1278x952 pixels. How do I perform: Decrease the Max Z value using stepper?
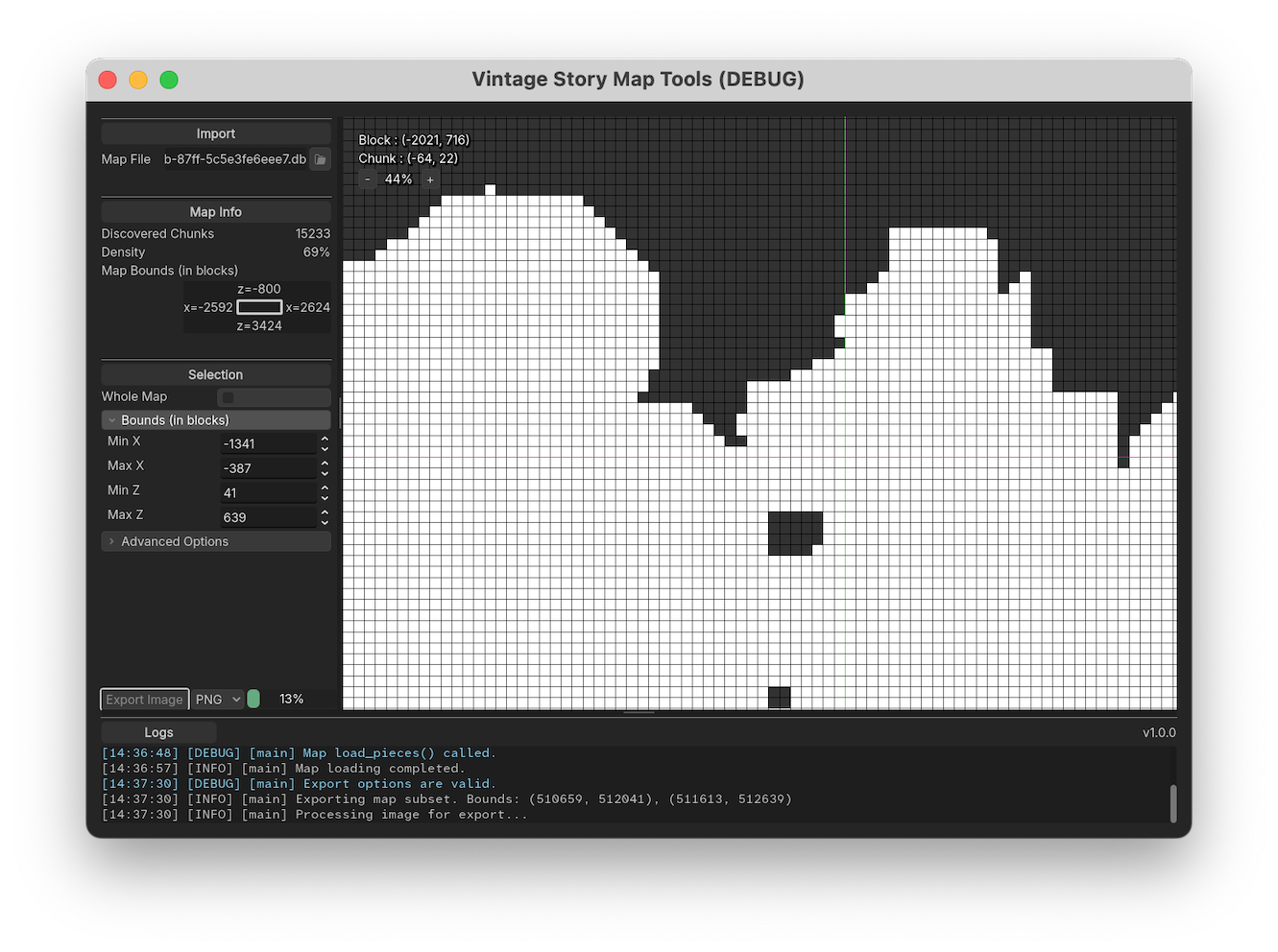pyautogui.click(x=325, y=522)
